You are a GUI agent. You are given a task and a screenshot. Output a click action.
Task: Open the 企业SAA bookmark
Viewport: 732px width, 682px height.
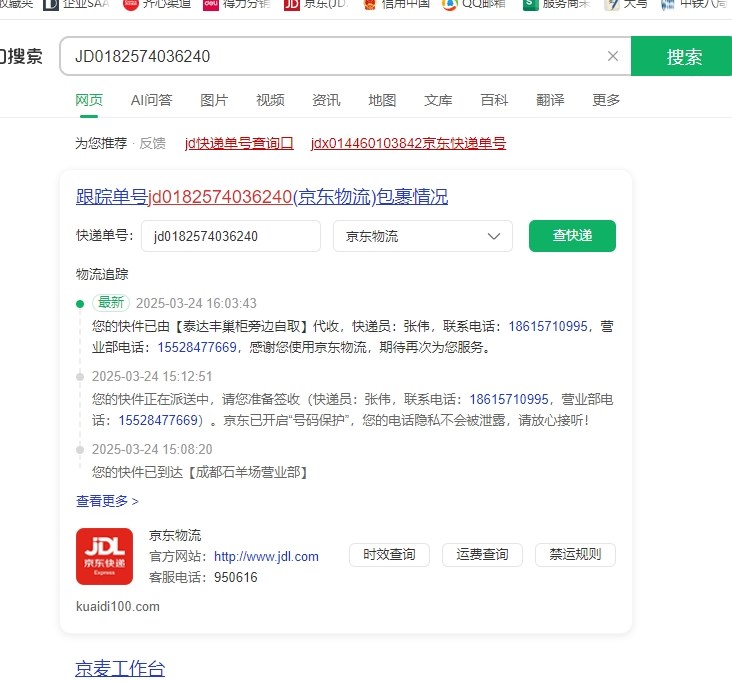pos(76,4)
